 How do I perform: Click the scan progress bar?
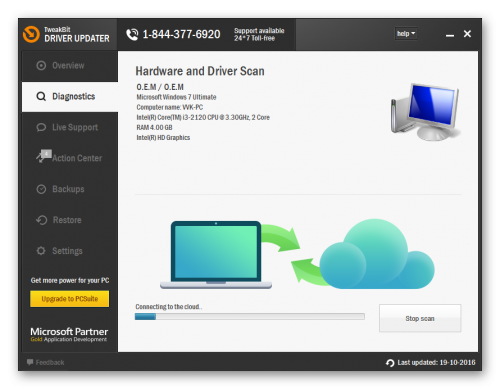[250, 316]
